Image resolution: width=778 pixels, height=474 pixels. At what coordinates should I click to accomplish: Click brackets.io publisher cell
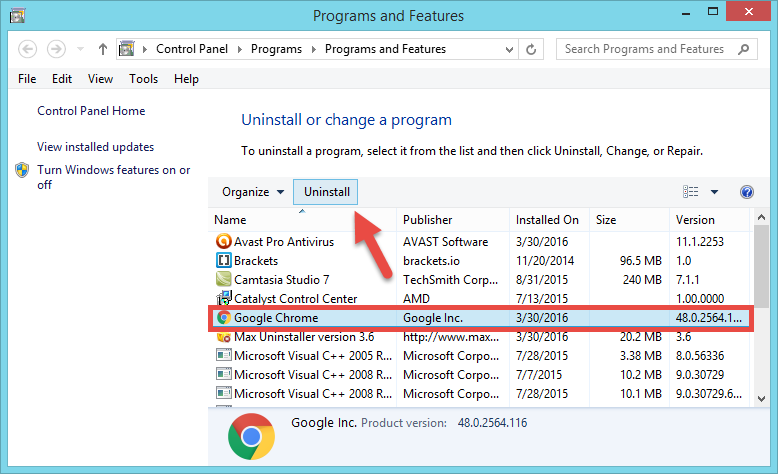tap(431, 261)
